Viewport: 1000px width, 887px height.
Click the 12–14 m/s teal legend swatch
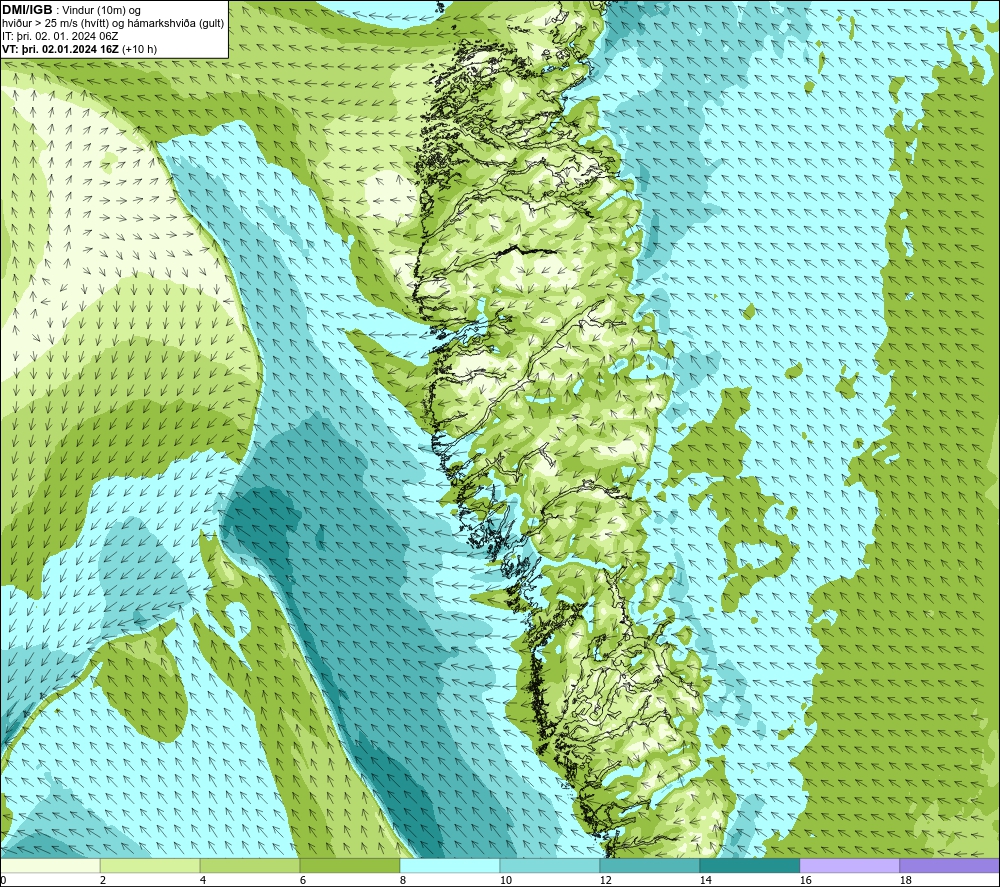click(x=649, y=866)
